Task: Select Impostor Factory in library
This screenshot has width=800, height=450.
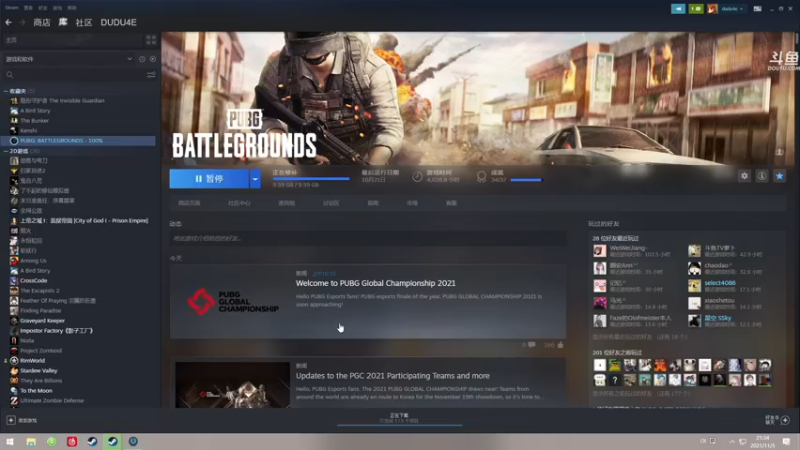Action: 57,331
